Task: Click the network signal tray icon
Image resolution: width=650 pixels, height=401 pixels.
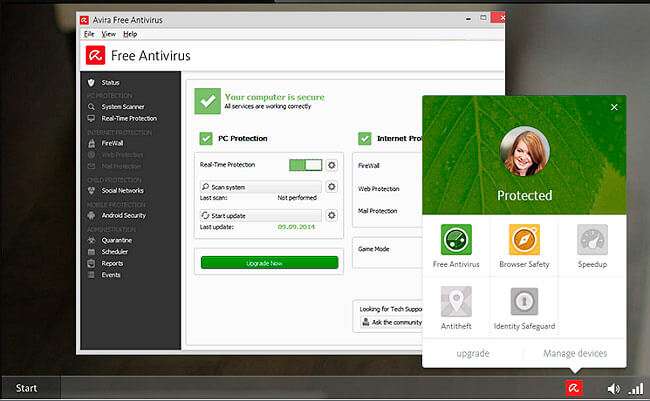Action: click(635, 389)
